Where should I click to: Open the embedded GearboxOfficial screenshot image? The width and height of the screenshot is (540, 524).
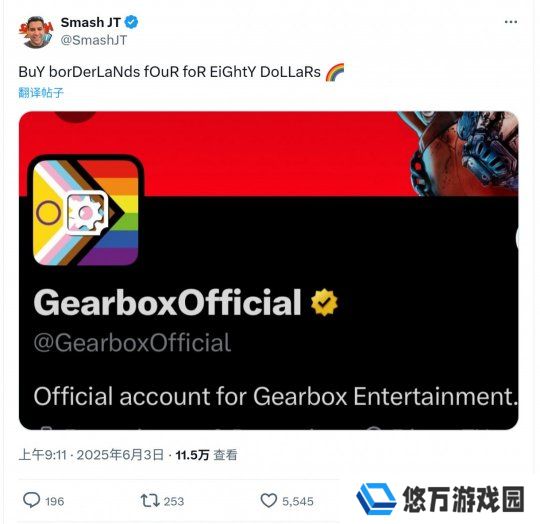[x=269, y=270]
